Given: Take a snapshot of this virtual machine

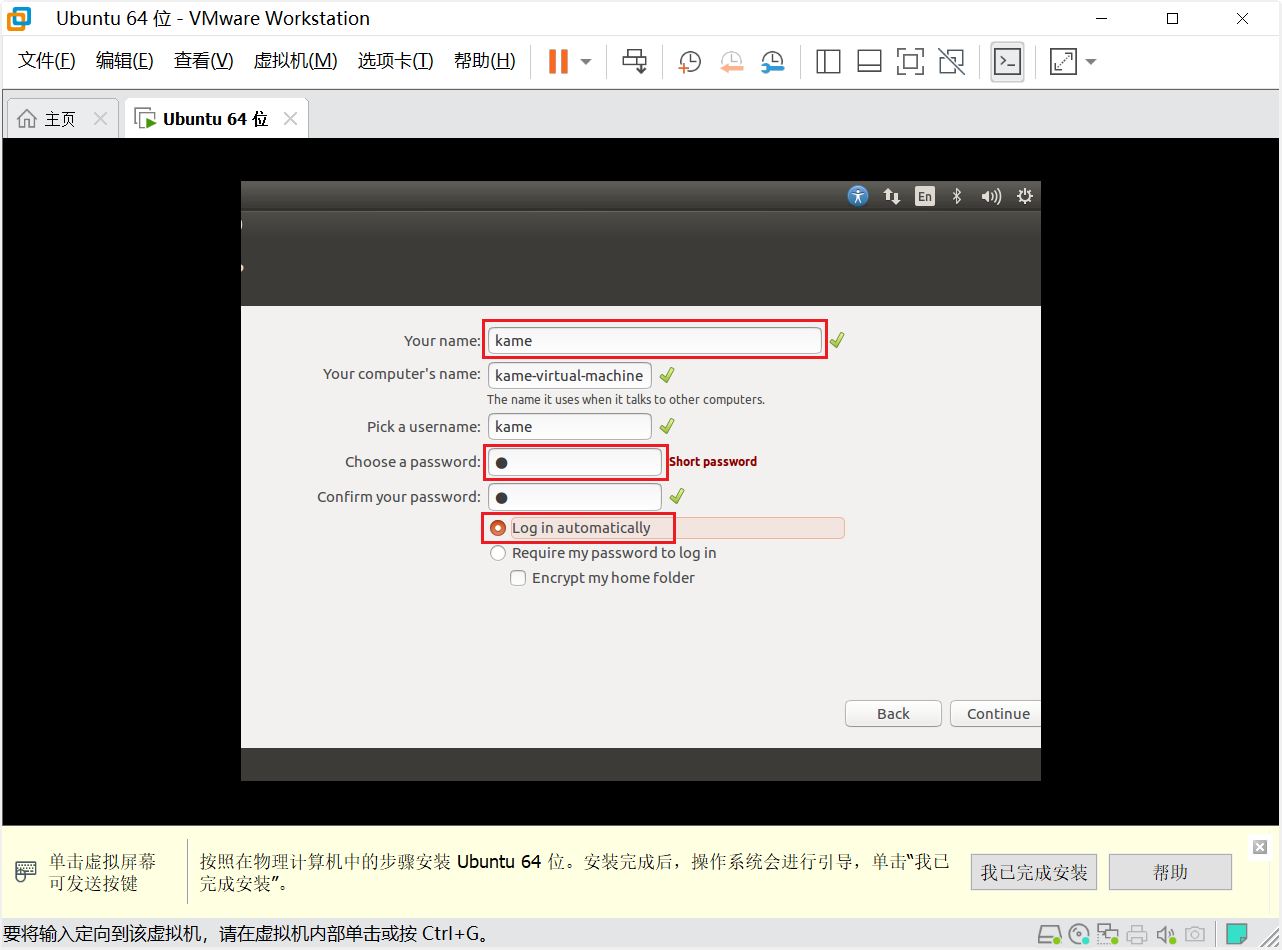Looking at the screenshot, I should point(689,62).
